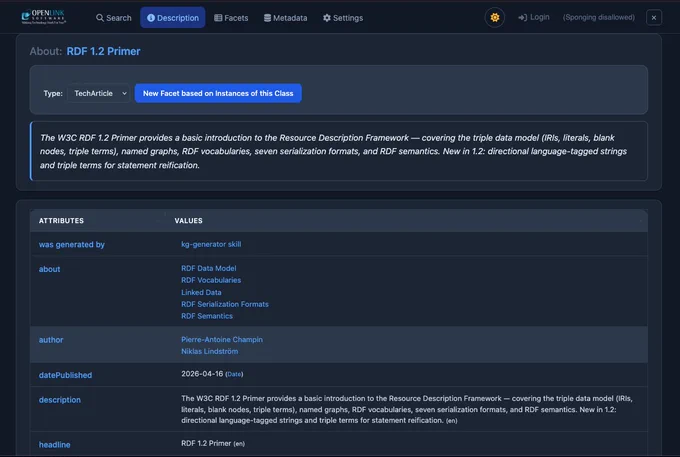The width and height of the screenshot is (680, 457).
Task: Open the Facets tab
Action: 231,18
